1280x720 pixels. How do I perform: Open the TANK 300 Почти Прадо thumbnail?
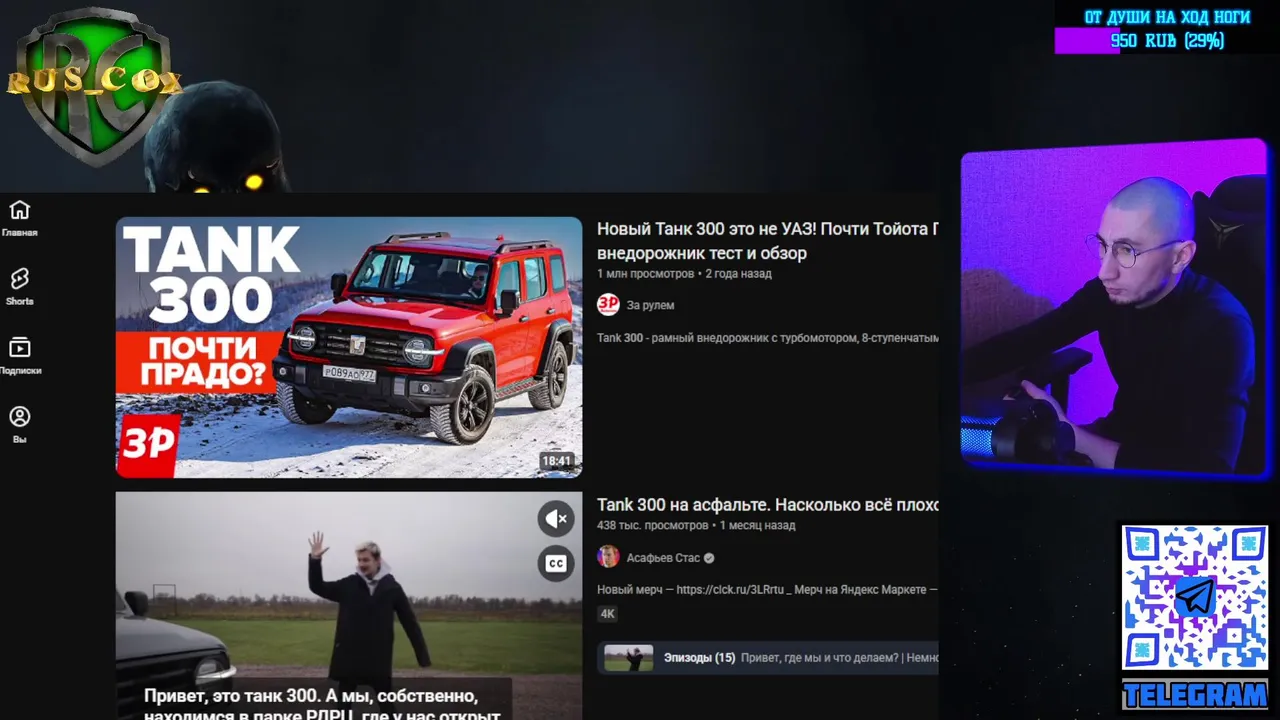pyautogui.click(x=349, y=347)
